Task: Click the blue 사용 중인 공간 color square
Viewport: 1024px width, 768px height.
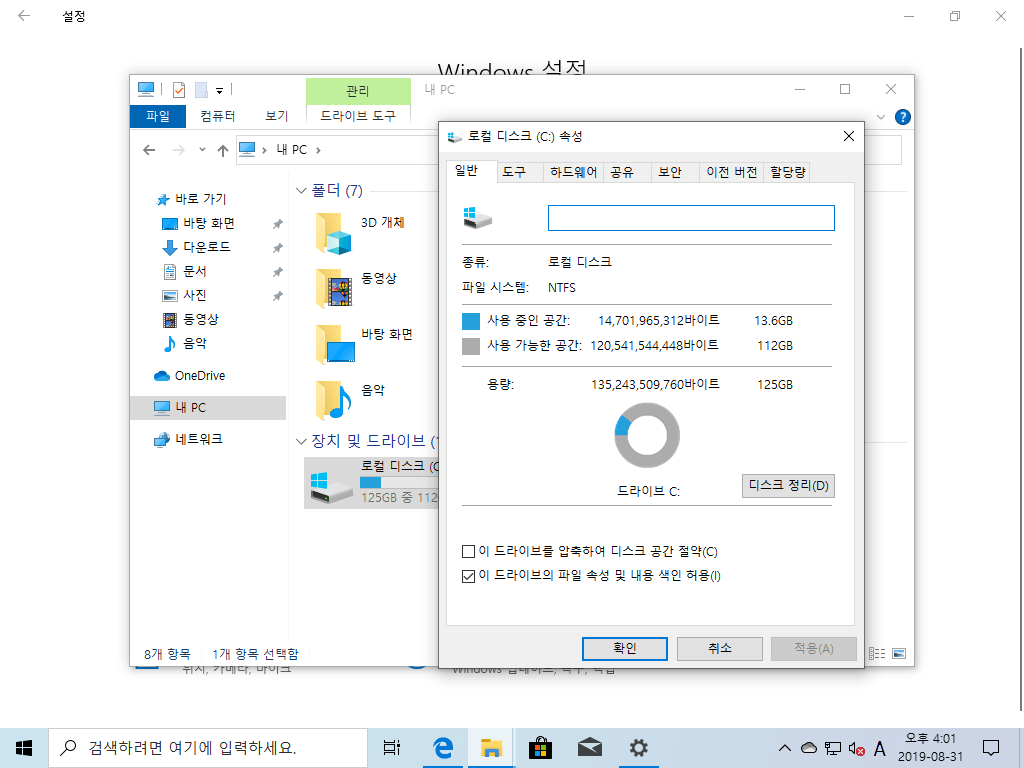Action: 471,321
